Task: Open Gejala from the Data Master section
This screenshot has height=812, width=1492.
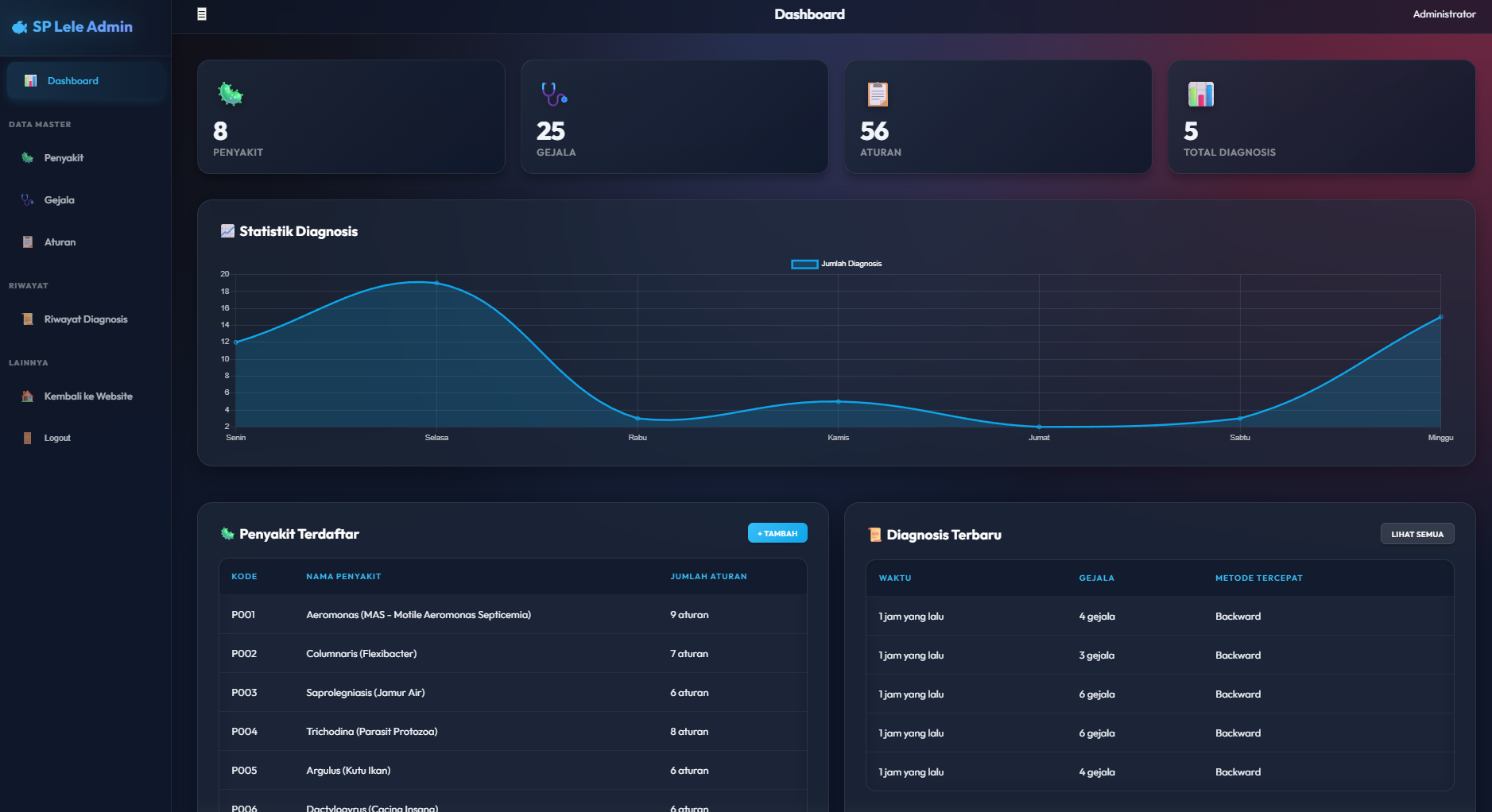Action: tap(60, 199)
